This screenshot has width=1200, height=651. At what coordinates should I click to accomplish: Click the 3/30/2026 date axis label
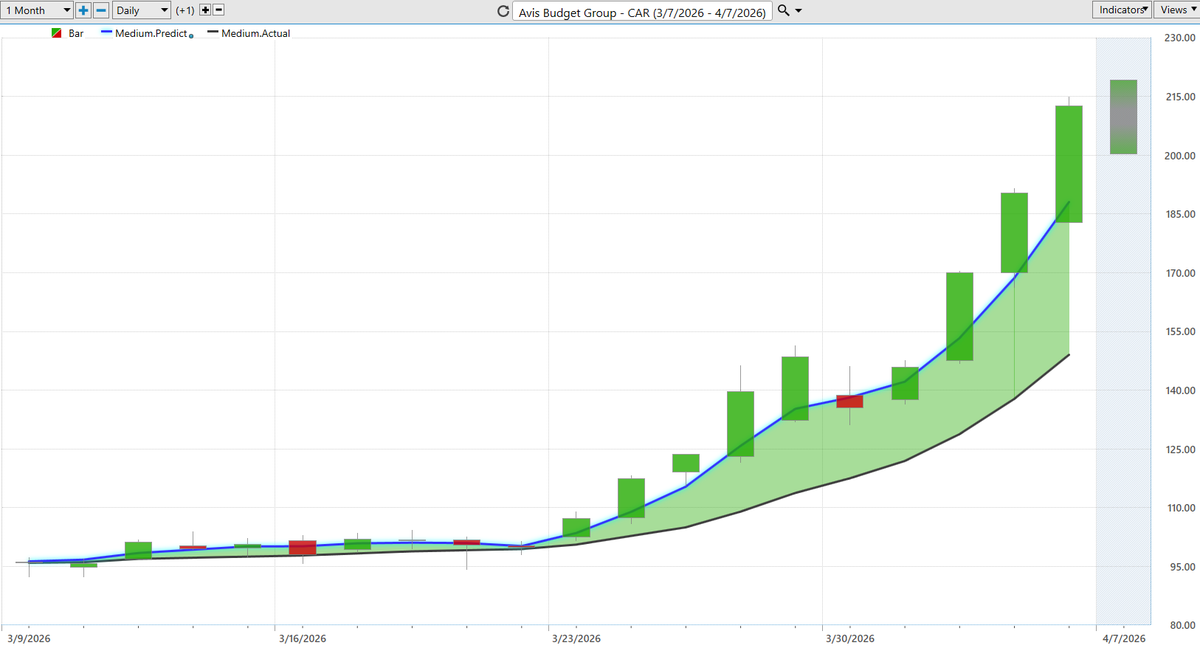click(x=850, y=638)
